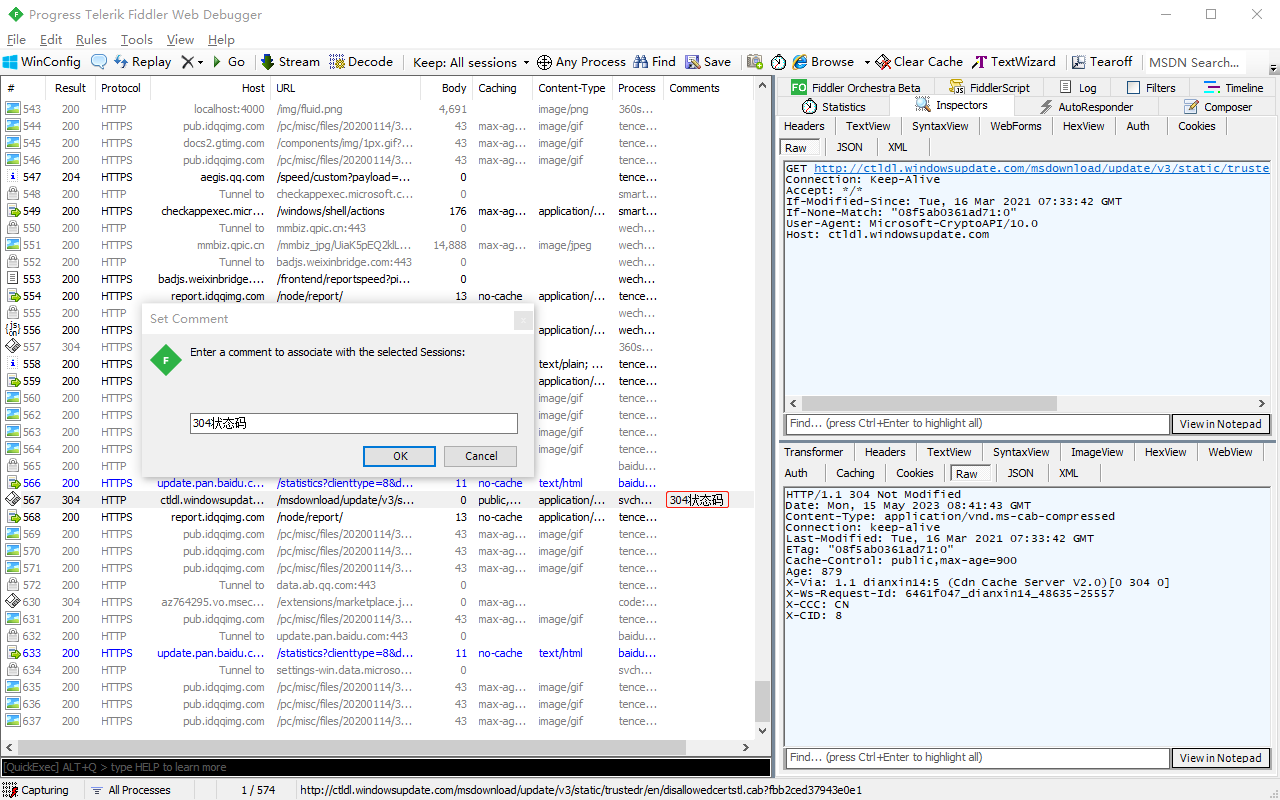Open WinConfig from the toolbar

(41, 62)
